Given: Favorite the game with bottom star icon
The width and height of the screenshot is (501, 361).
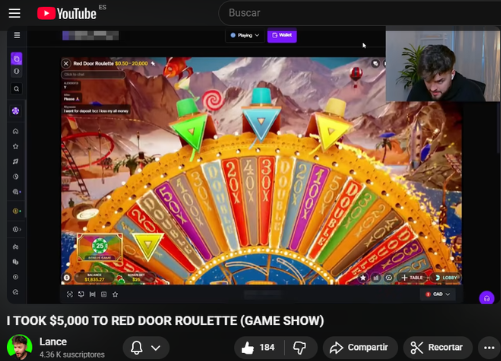Looking at the screenshot, I should [115, 294].
